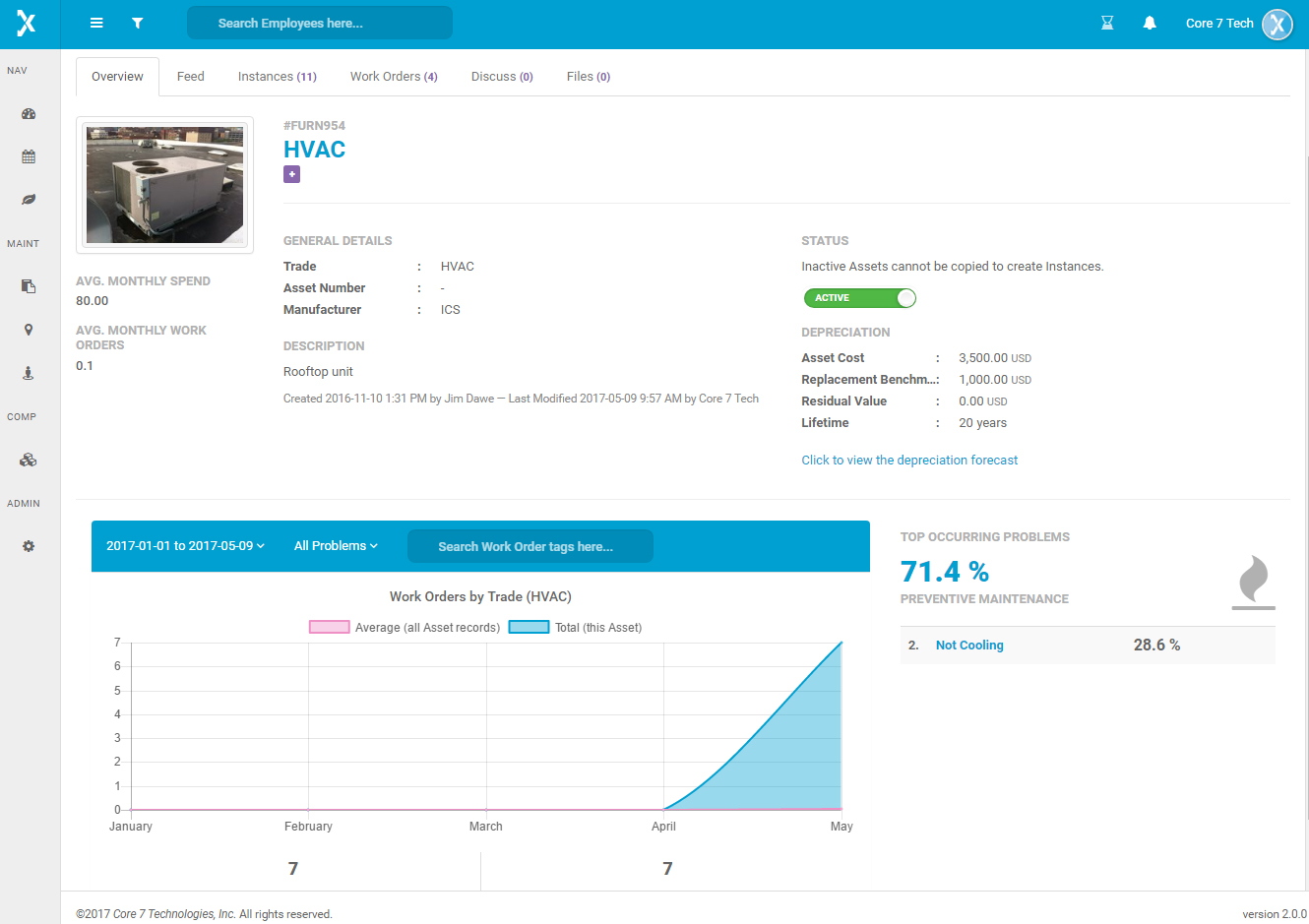Toggle the Total (this Asset) legend
The height and width of the screenshot is (924, 1309).
(x=576, y=628)
